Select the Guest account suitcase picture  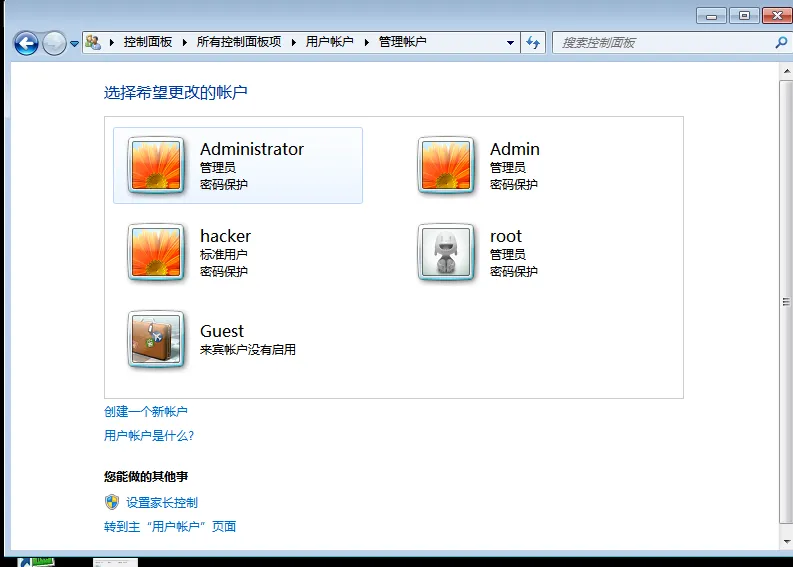click(156, 339)
